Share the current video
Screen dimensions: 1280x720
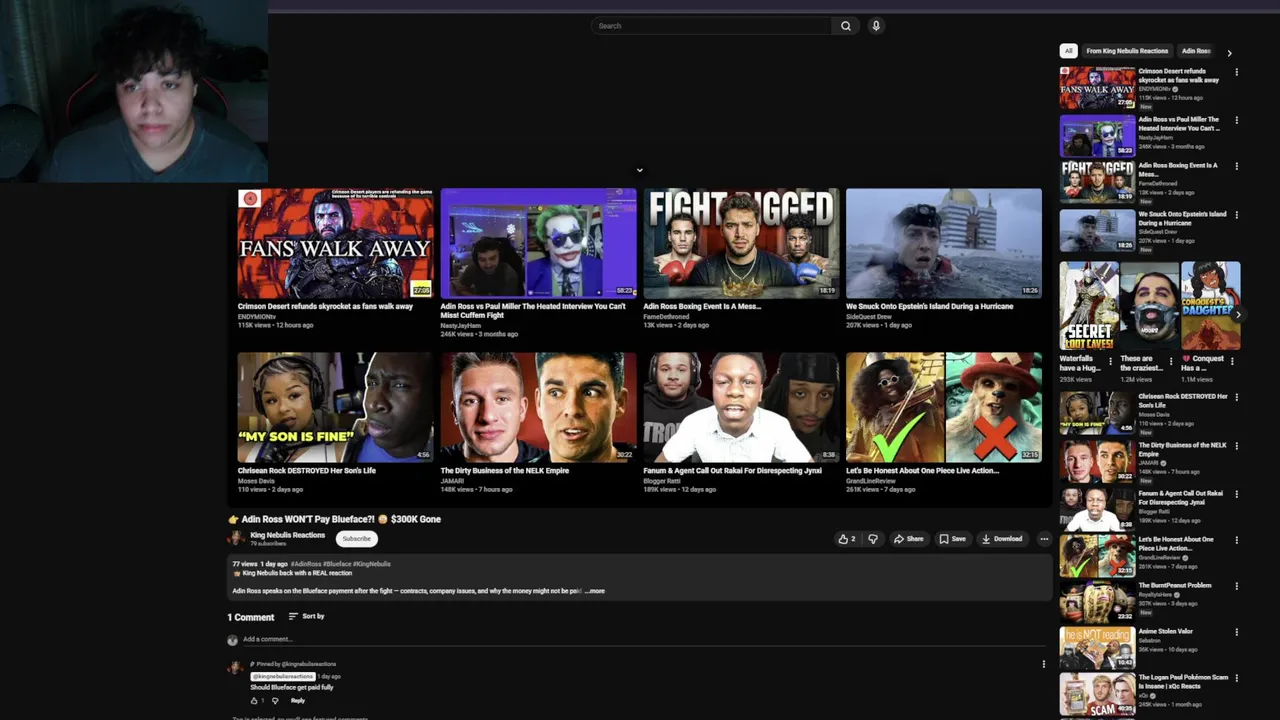(x=909, y=539)
